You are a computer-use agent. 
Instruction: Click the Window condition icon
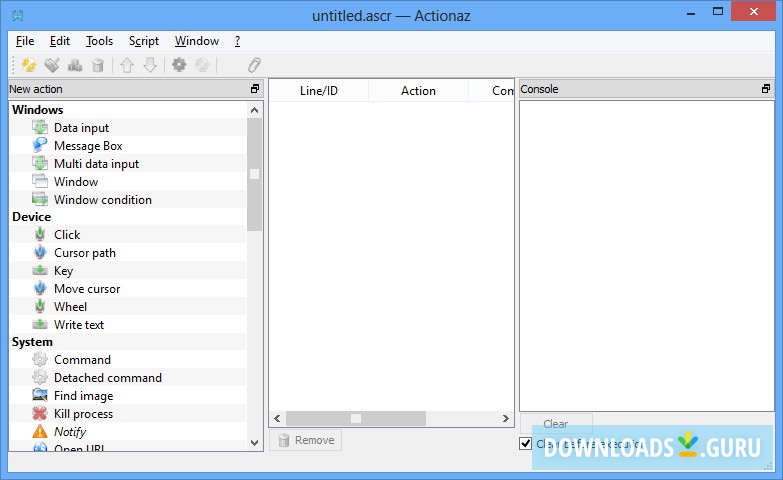coord(40,199)
